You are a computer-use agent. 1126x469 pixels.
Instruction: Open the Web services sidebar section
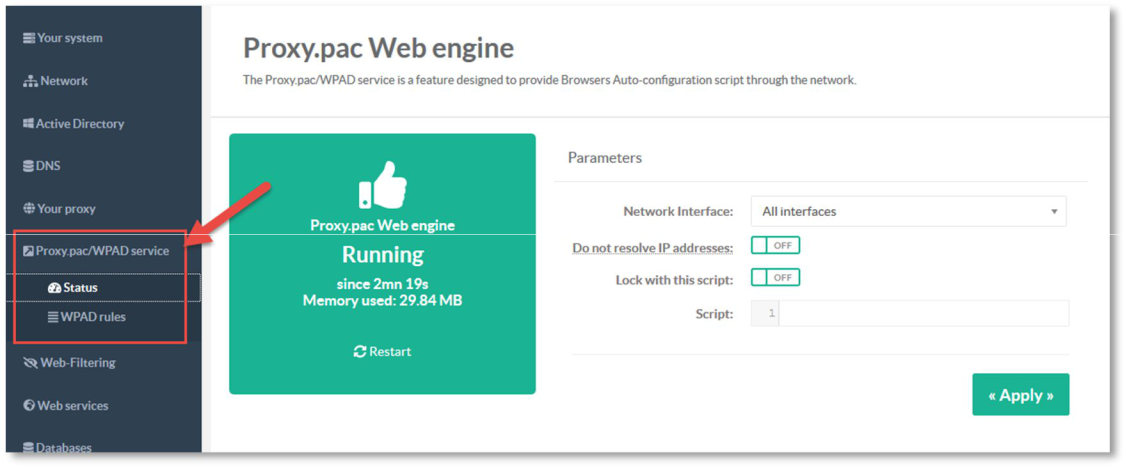72,406
